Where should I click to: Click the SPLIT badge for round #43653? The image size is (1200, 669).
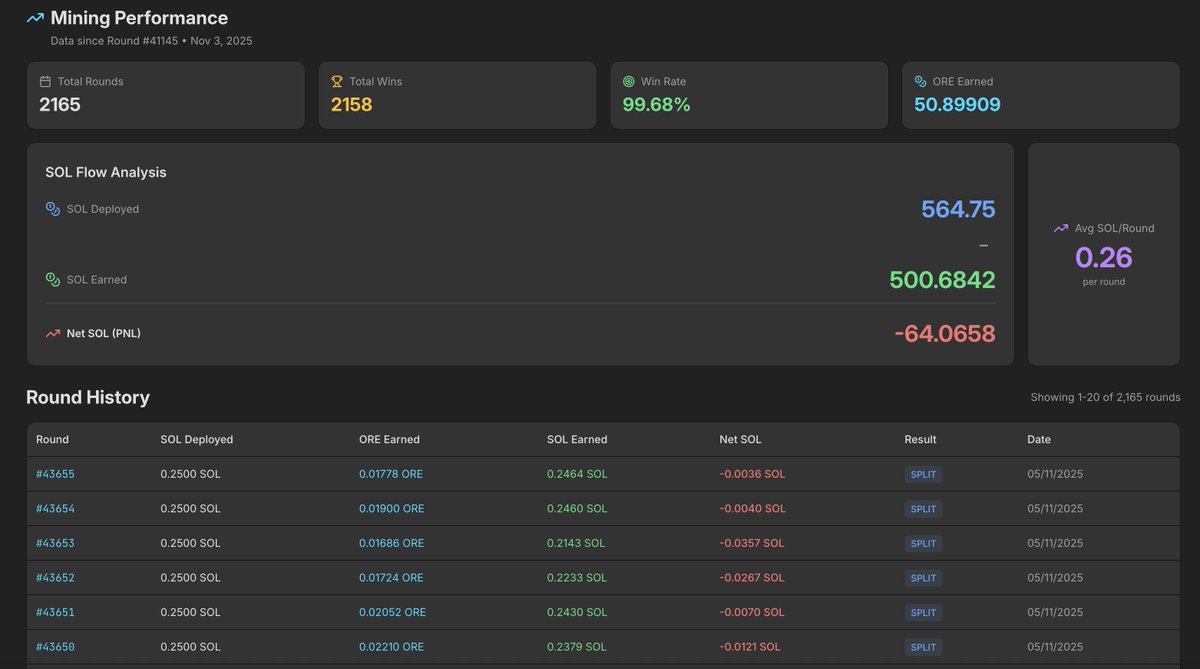tap(923, 543)
